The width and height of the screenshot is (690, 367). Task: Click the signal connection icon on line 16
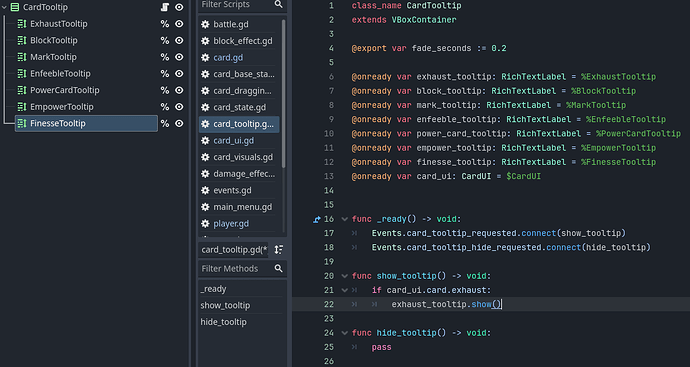[x=316, y=219]
